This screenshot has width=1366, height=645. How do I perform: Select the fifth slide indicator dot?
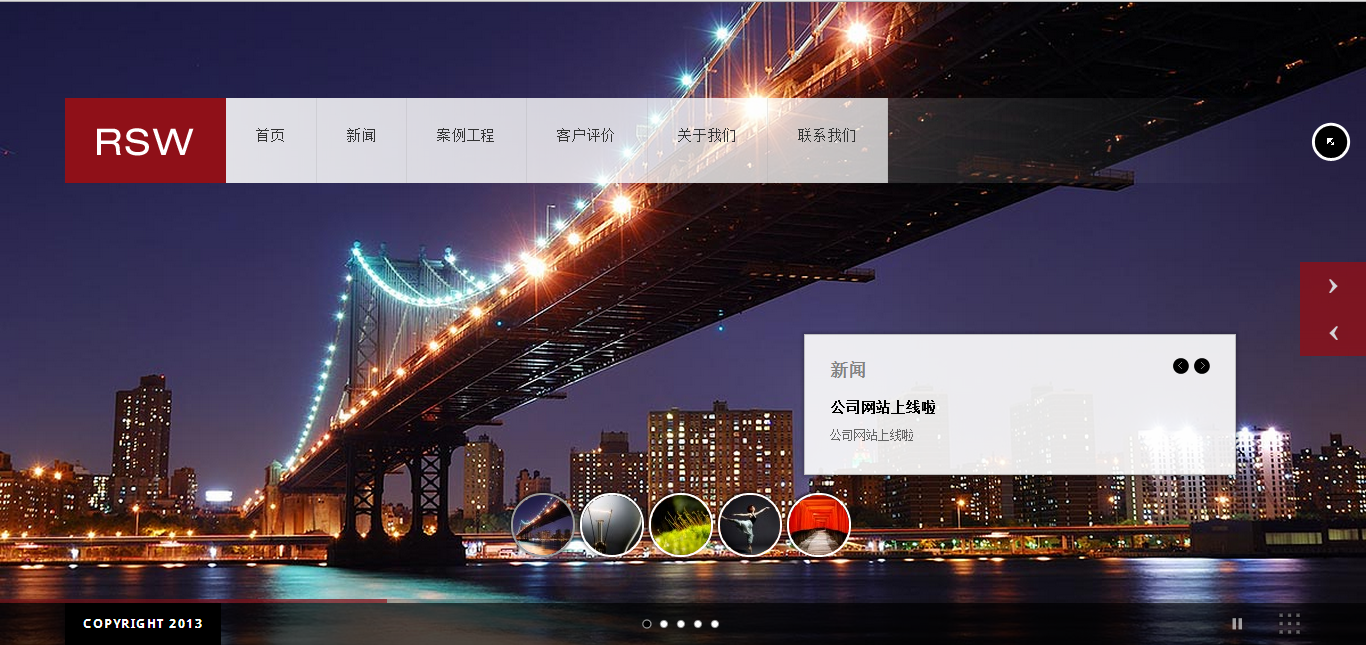[715, 624]
